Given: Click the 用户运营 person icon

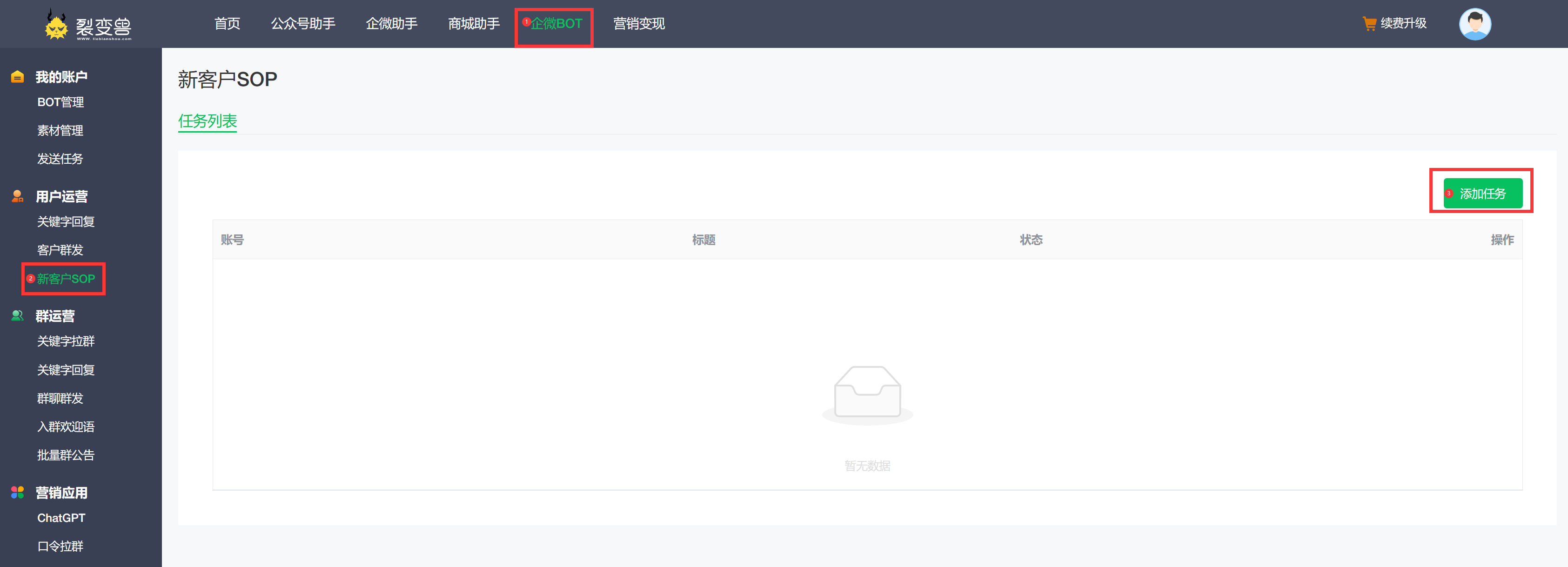Looking at the screenshot, I should coord(17,195).
